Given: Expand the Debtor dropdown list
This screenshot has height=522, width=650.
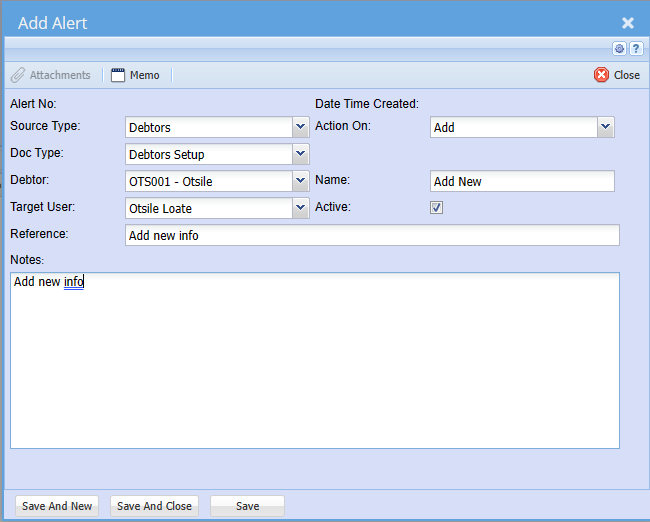Looking at the screenshot, I should pos(300,181).
